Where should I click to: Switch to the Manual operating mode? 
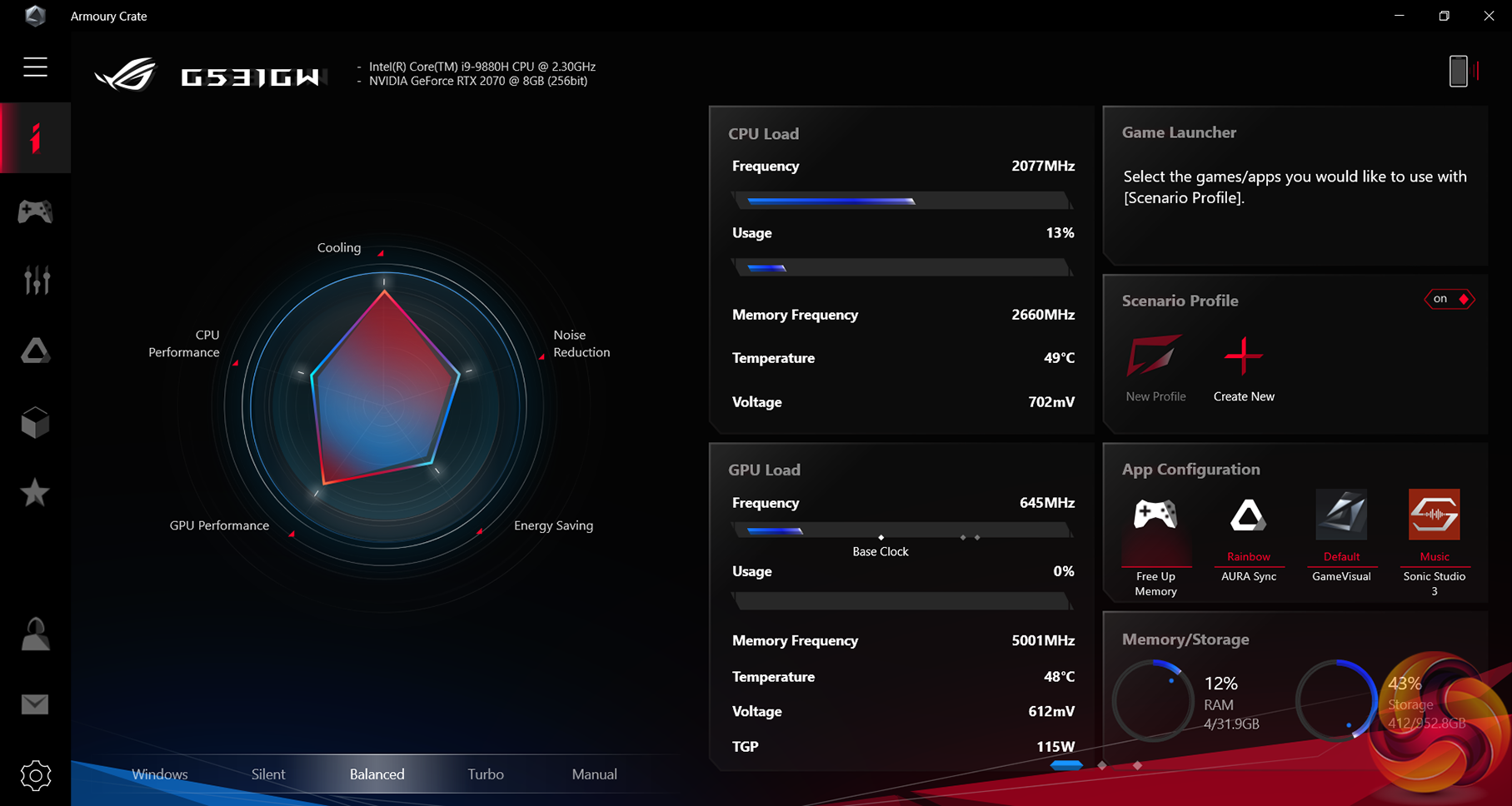click(595, 774)
